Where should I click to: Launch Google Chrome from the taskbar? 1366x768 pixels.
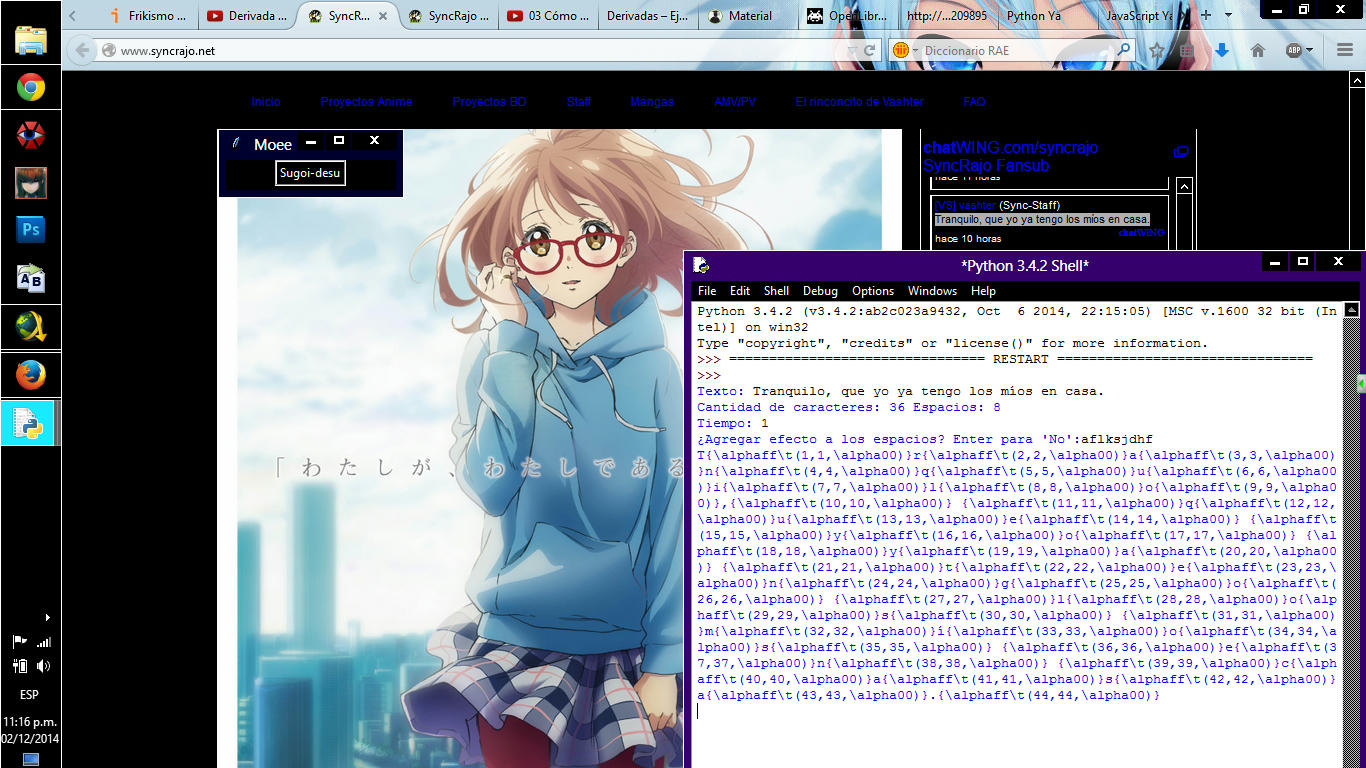31,88
